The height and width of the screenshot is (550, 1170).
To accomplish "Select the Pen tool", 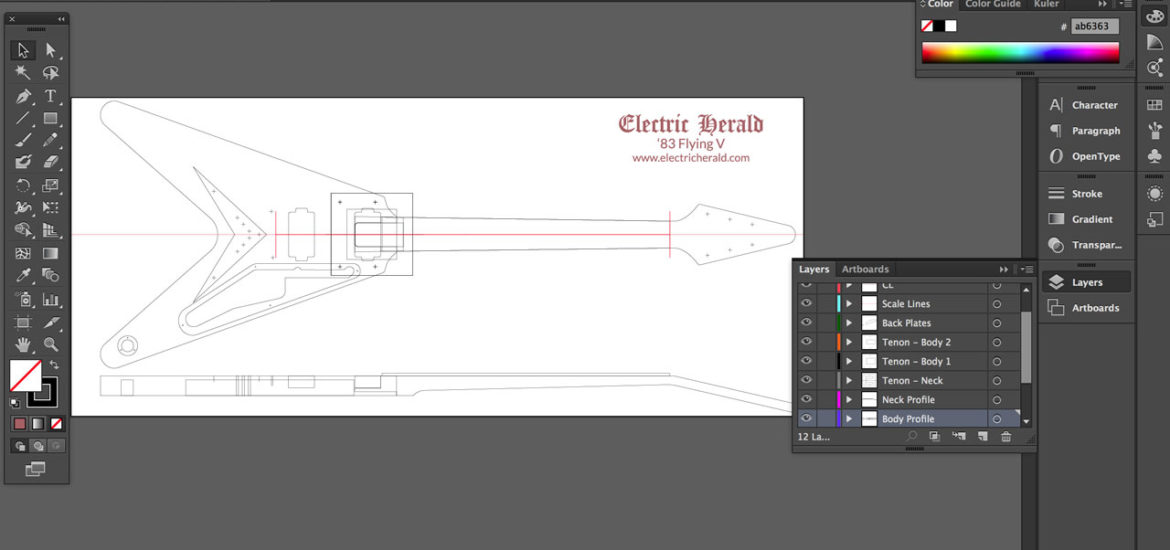I will tap(23, 96).
